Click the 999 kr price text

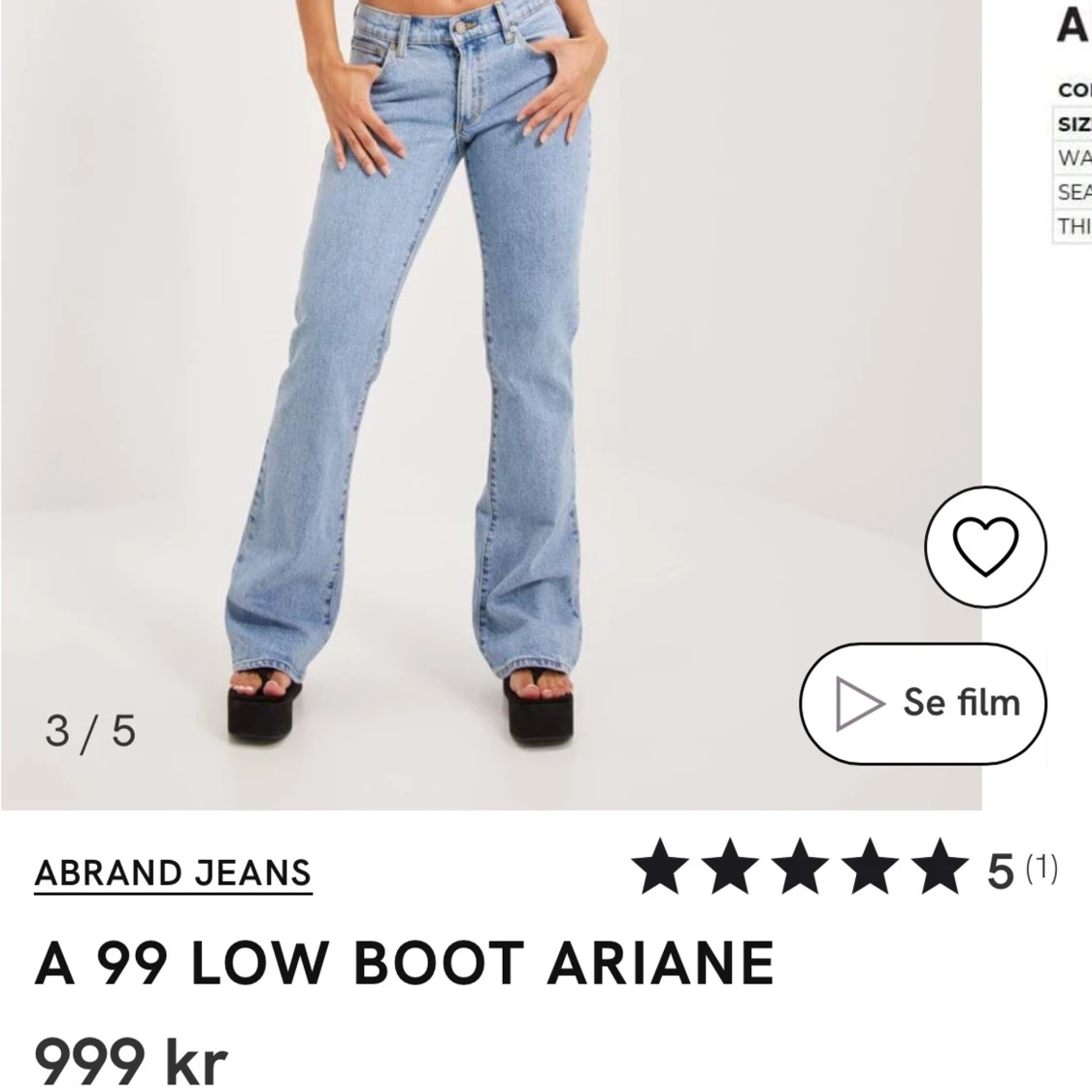[x=131, y=1059]
